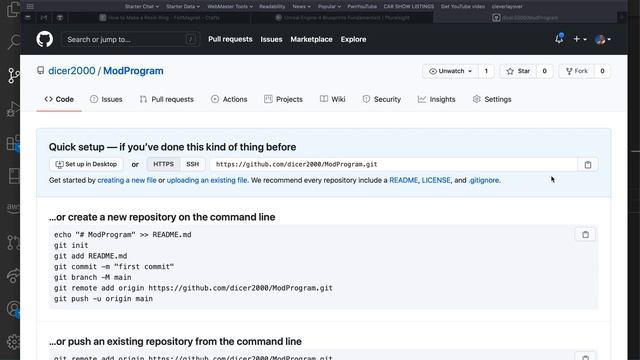Focus the Search or jump to field
The image size is (640, 360).
[x=131, y=40]
